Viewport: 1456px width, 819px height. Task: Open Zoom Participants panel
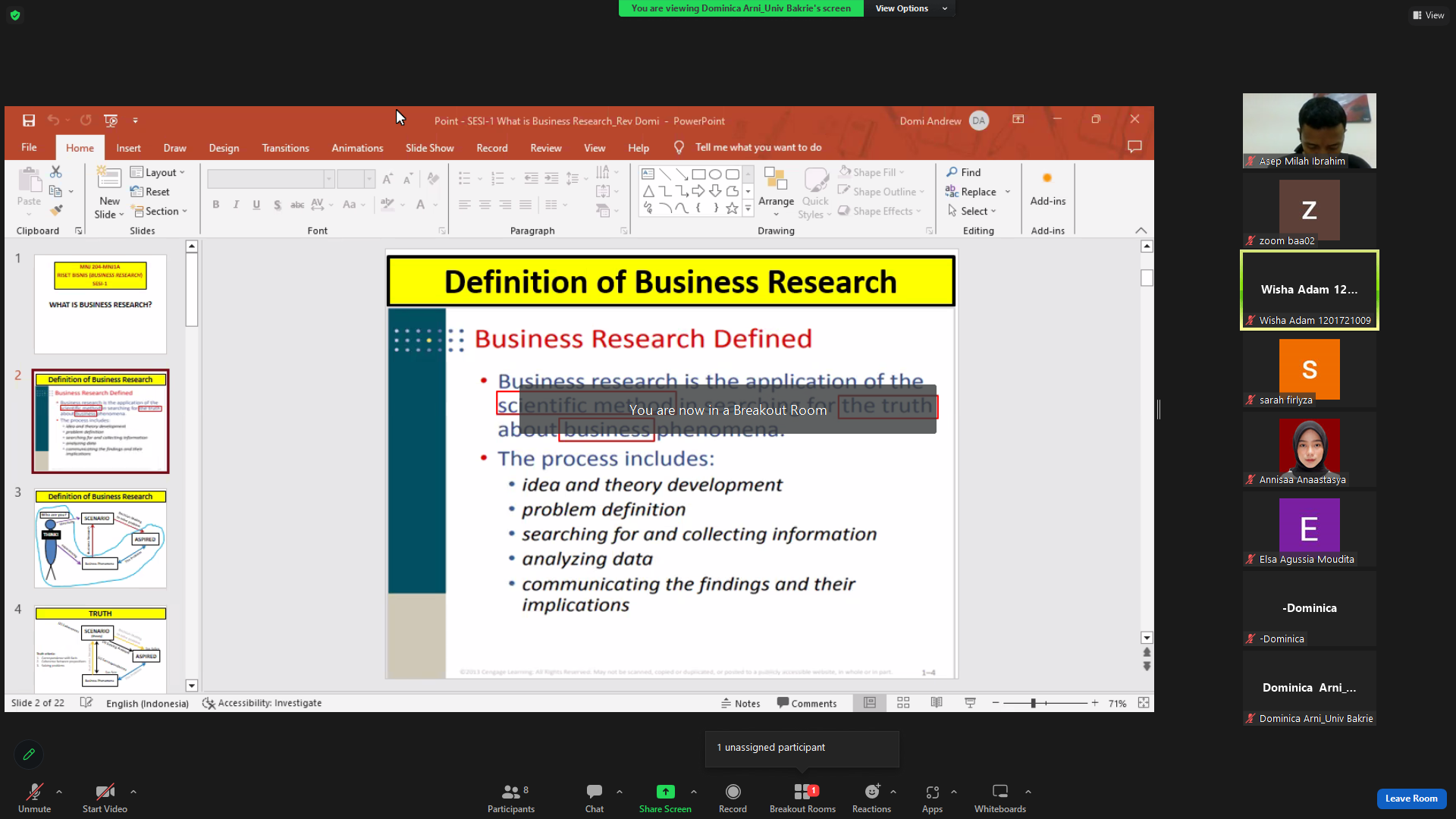pos(511,798)
